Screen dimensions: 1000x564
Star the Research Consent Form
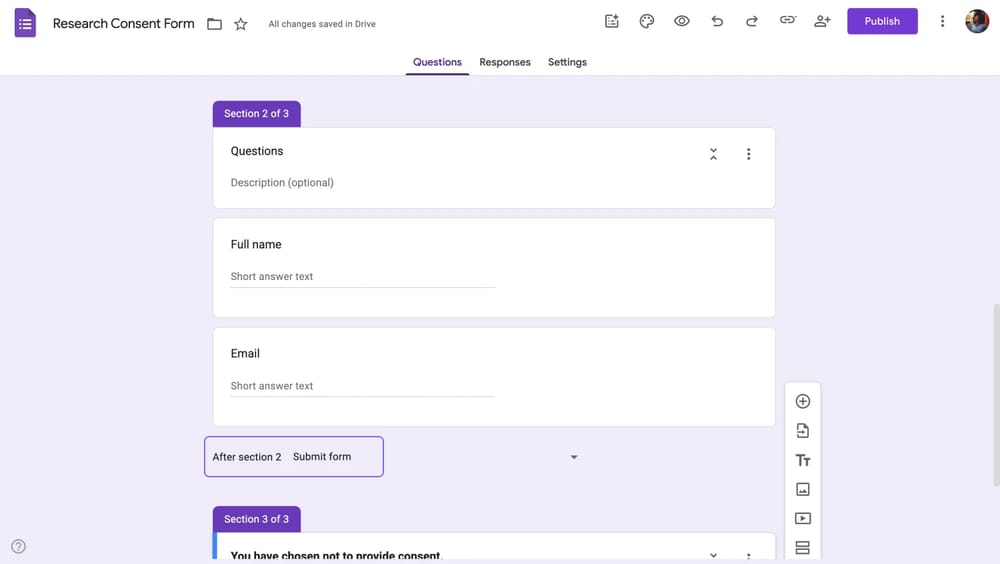(241, 24)
